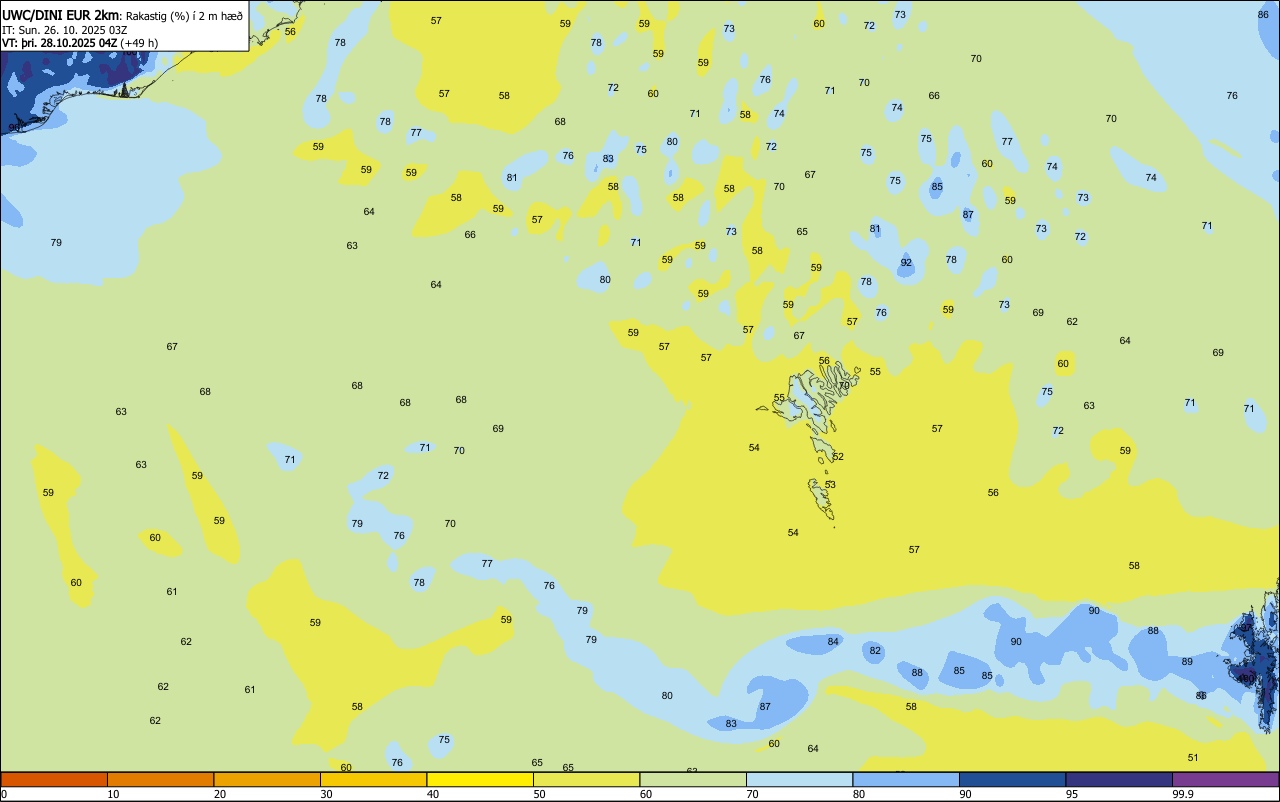
Task: Select the humidity value 51
Action: (x=1193, y=758)
